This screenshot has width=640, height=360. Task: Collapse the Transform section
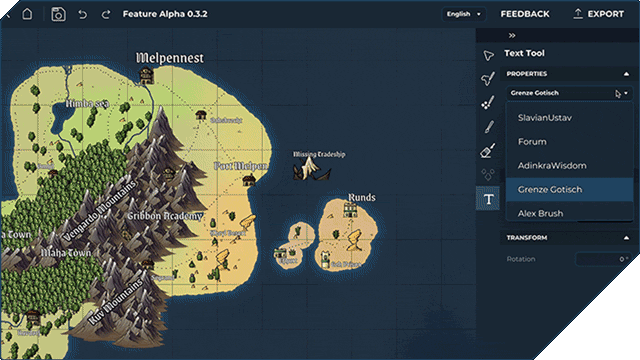(x=626, y=238)
